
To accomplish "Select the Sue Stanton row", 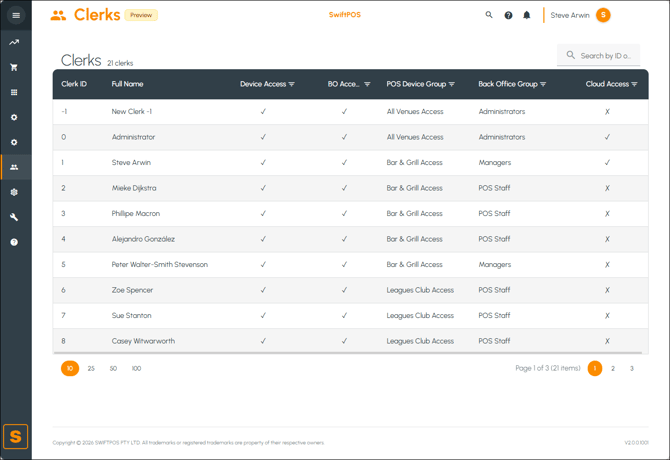I will pyautogui.click(x=350, y=316).
